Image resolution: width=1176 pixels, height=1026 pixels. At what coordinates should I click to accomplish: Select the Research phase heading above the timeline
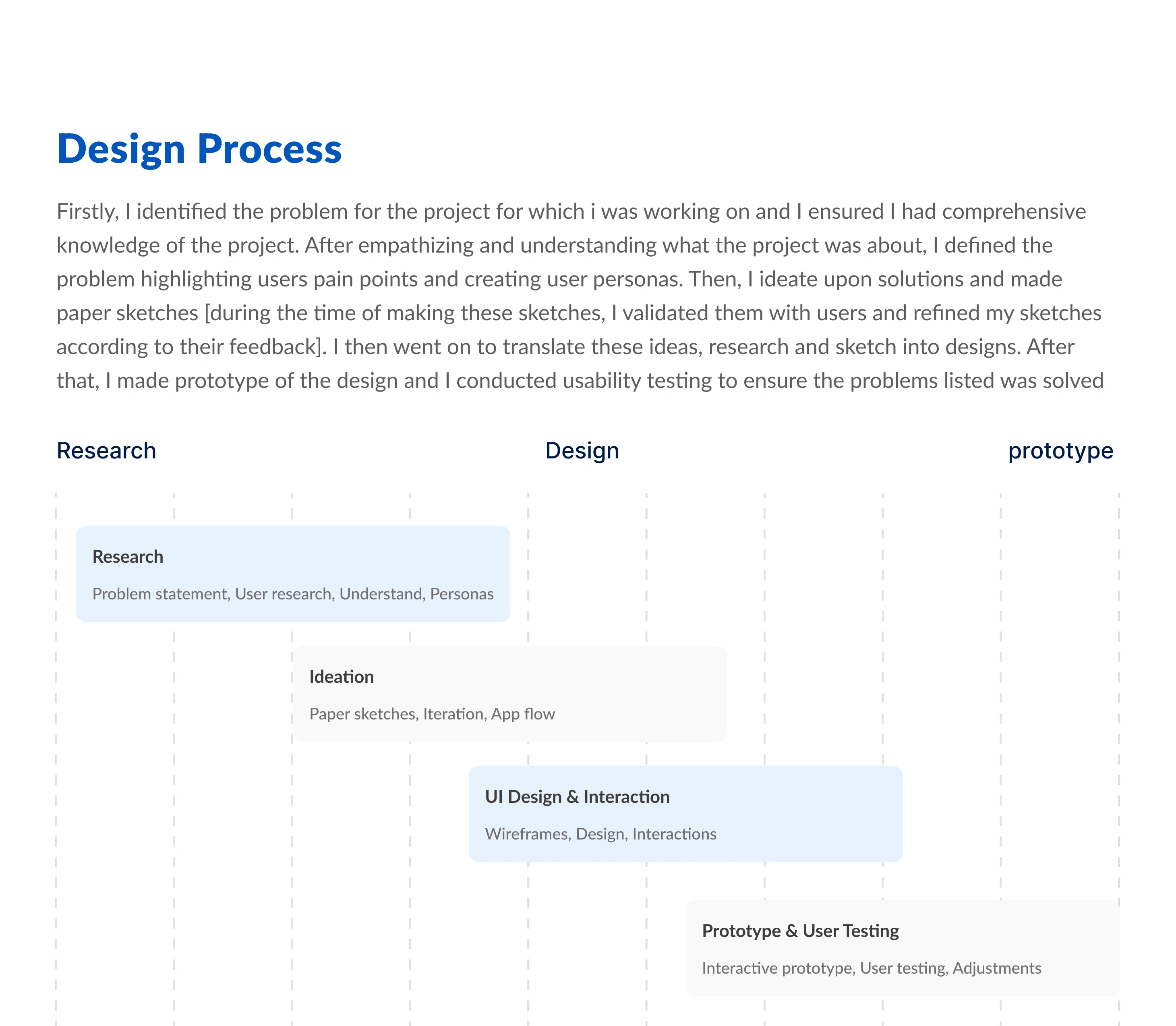(106, 451)
